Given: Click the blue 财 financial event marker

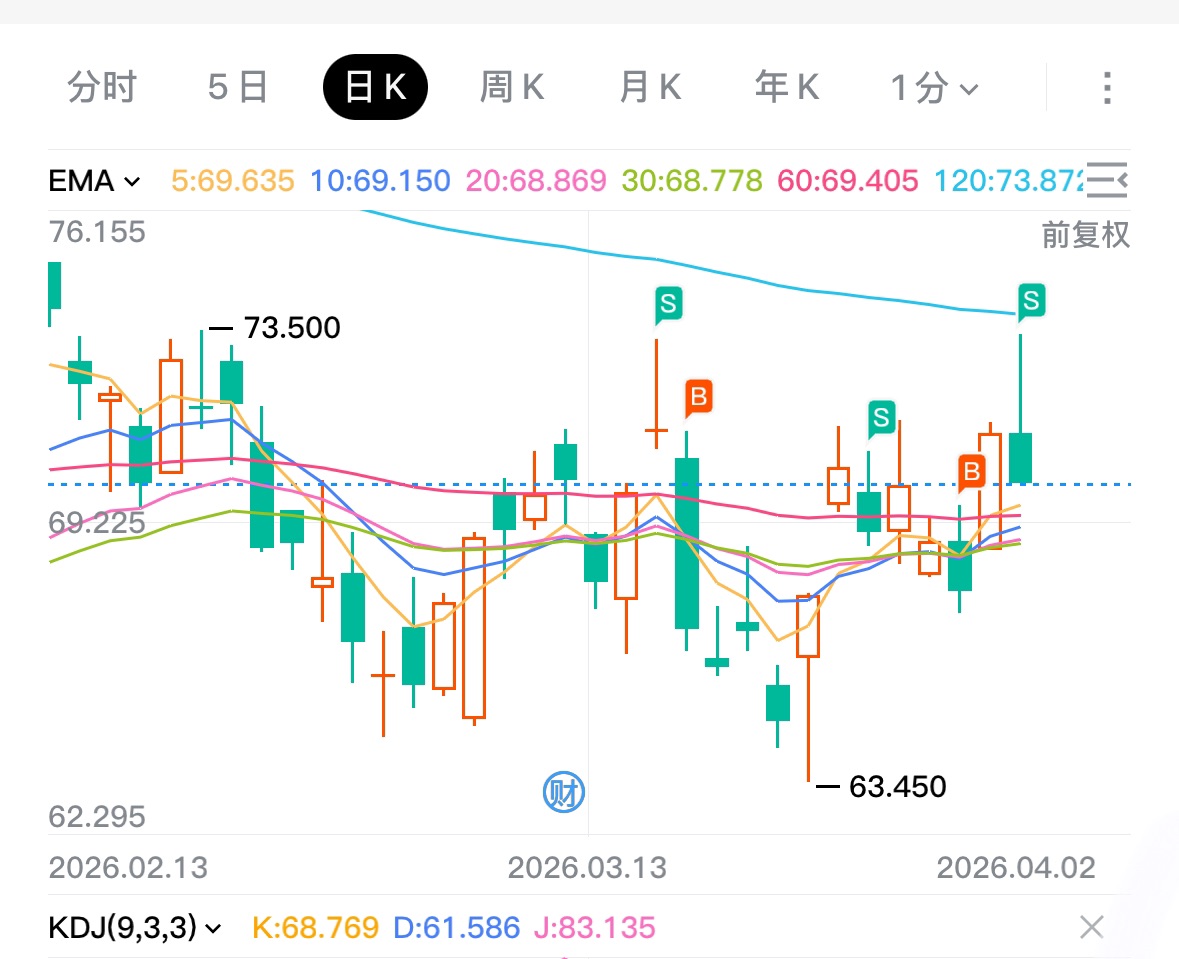Looking at the screenshot, I should tap(564, 793).
